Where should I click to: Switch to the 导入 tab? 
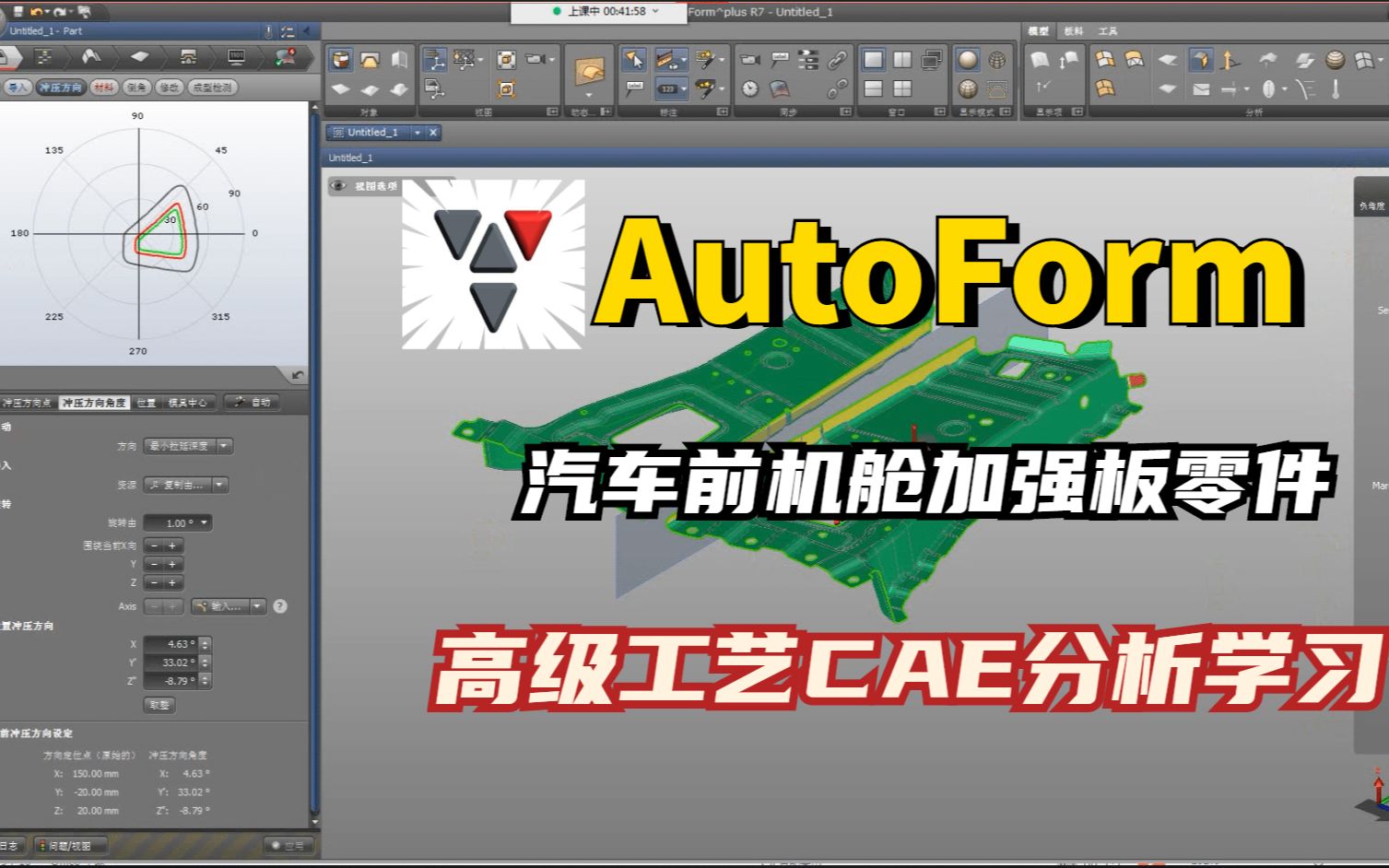coord(18,88)
